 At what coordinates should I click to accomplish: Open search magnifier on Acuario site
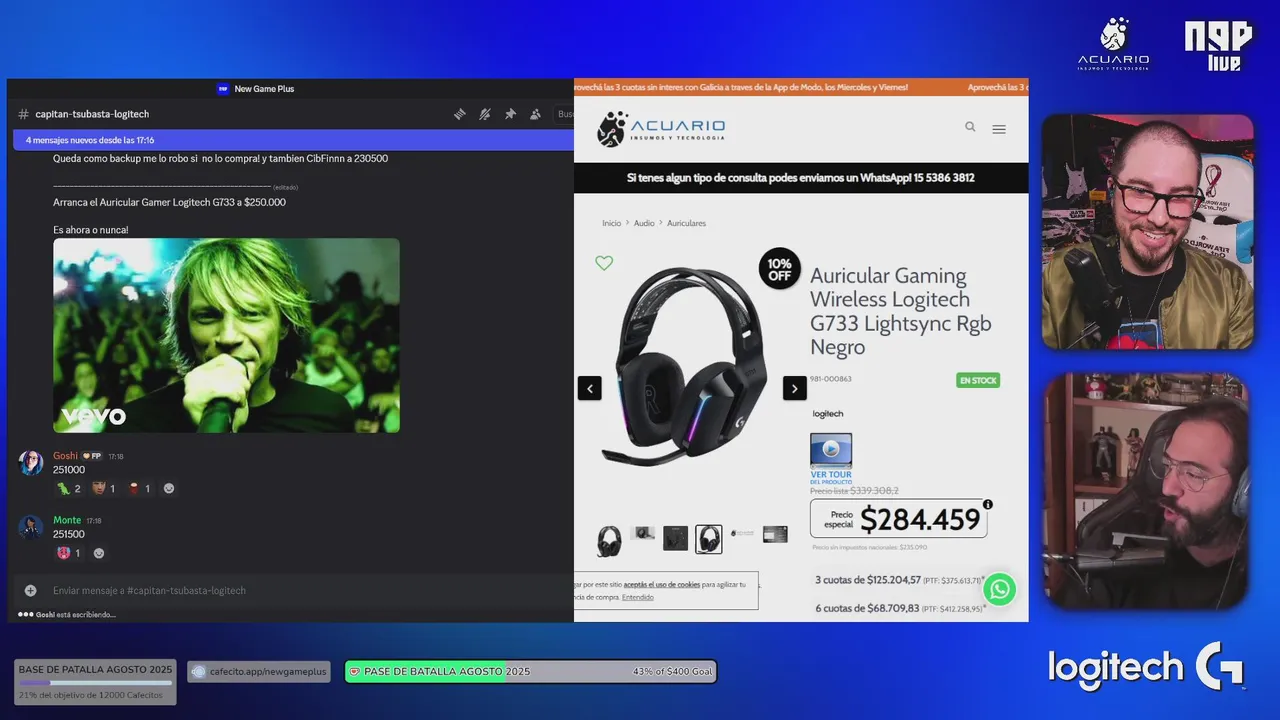(970, 127)
